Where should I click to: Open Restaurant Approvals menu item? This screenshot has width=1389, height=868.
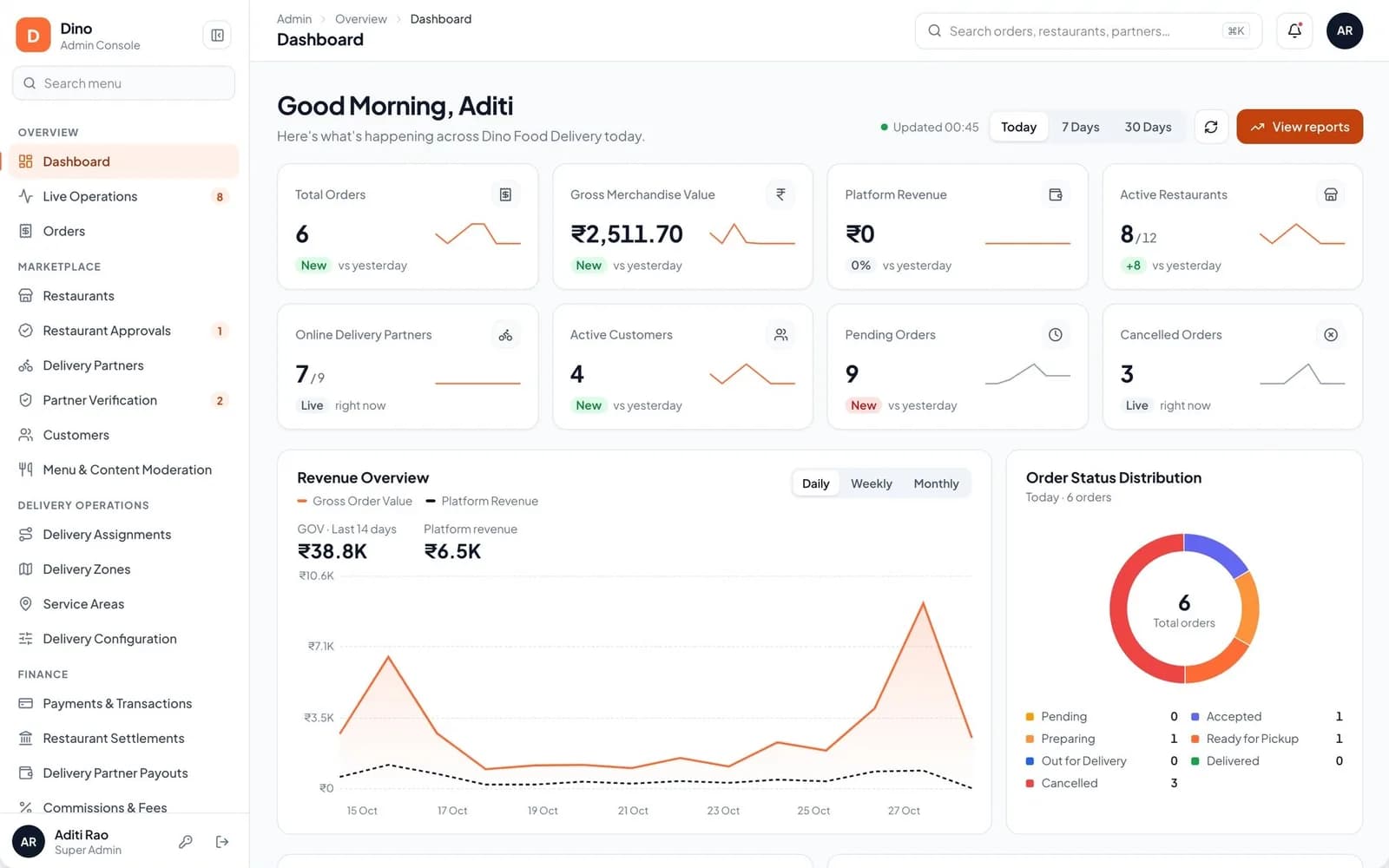tap(123, 331)
